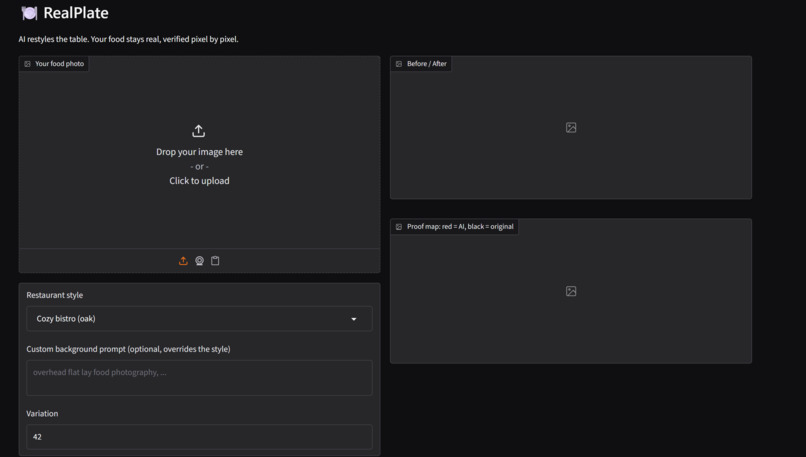Select the clipboard paste source icon
This screenshot has width=806, height=457.
pos(215,261)
